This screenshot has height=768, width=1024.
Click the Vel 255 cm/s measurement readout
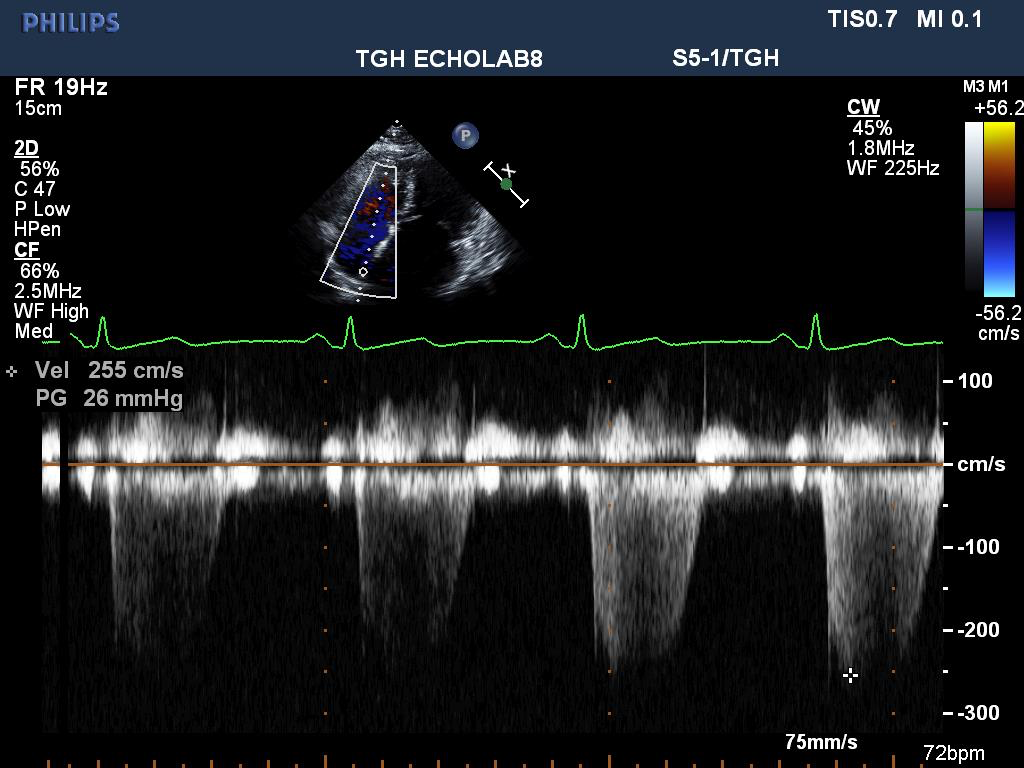(x=110, y=370)
